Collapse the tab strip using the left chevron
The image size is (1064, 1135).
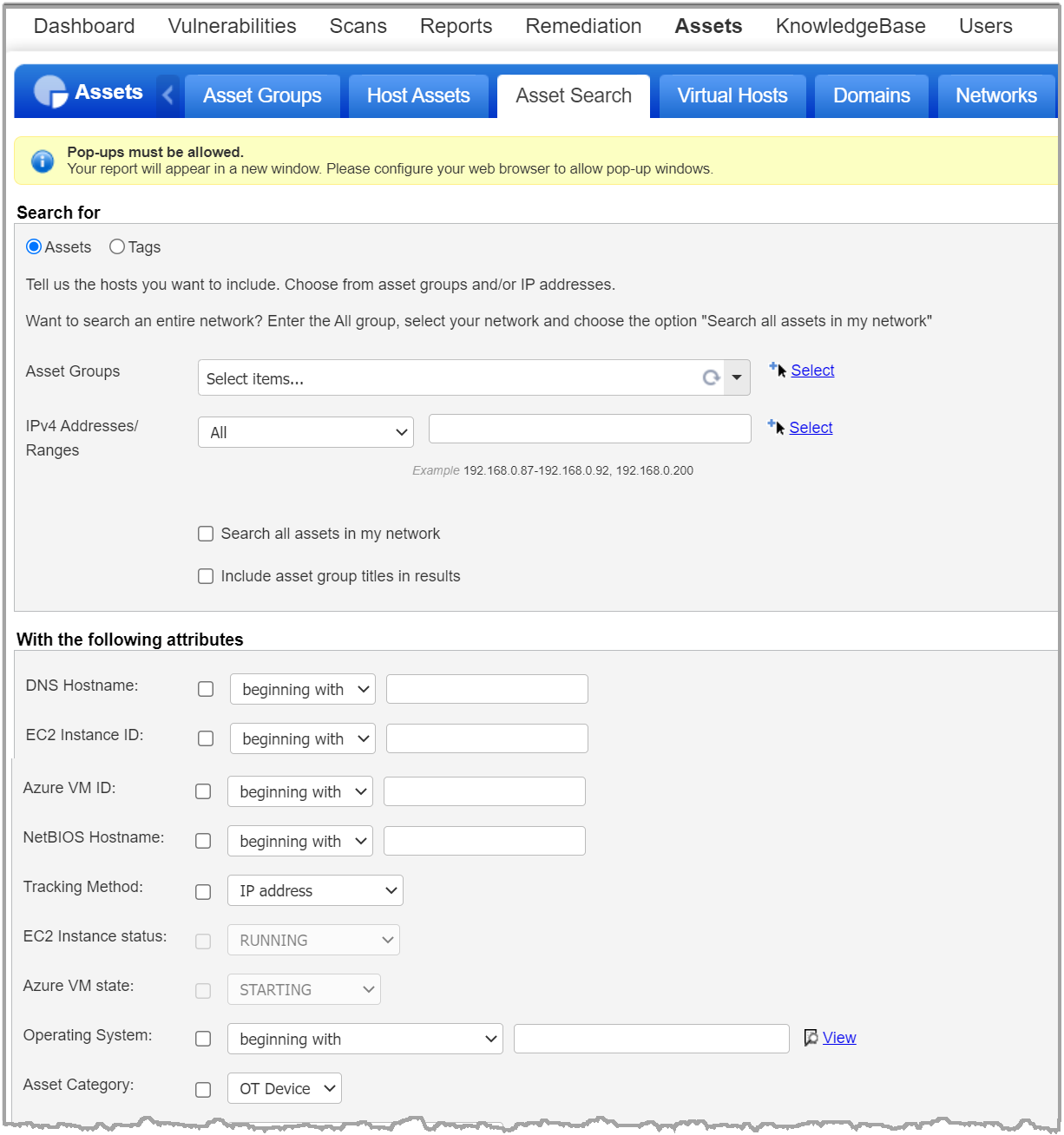click(167, 94)
